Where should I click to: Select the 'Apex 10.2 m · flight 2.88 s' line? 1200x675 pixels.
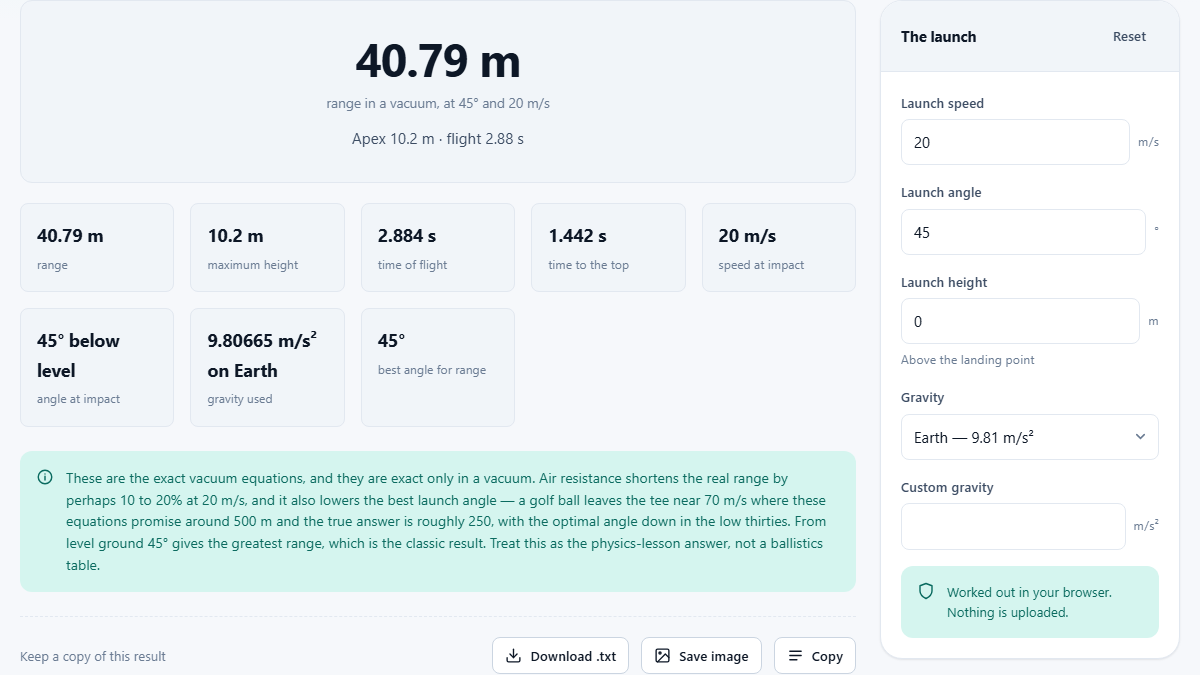tap(438, 139)
